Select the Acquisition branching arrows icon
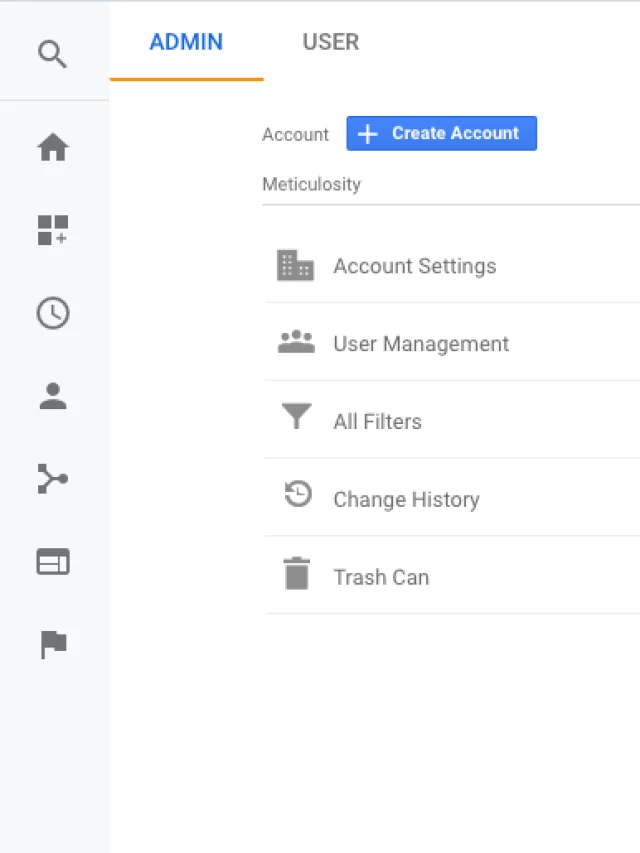The width and height of the screenshot is (640, 853). coord(53,479)
